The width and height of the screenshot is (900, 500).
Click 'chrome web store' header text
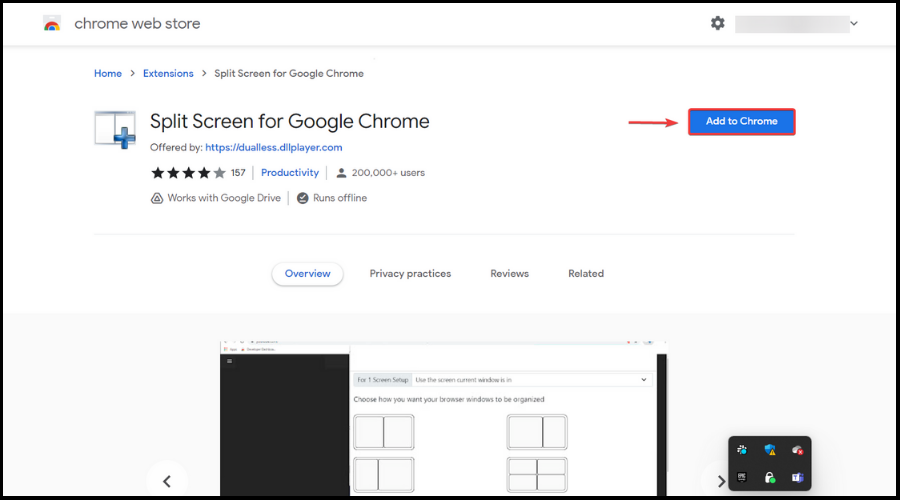pos(137,24)
